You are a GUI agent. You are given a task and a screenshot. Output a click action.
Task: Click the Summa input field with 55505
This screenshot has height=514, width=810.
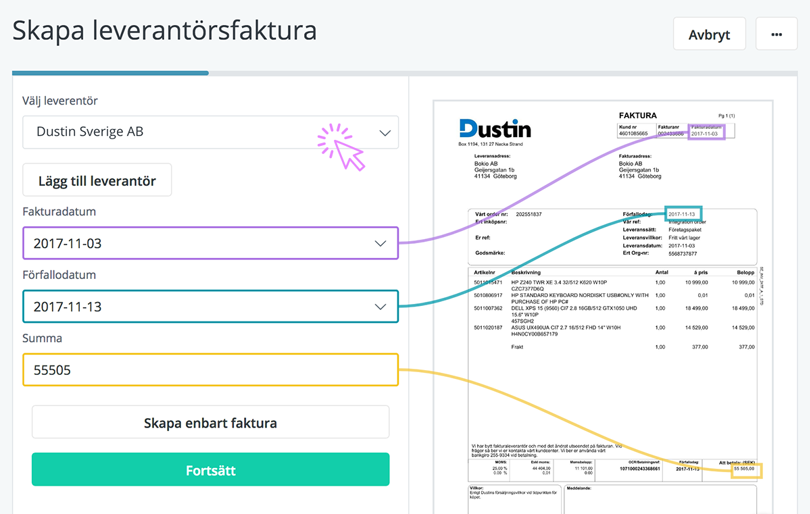pyautogui.click(x=210, y=370)
